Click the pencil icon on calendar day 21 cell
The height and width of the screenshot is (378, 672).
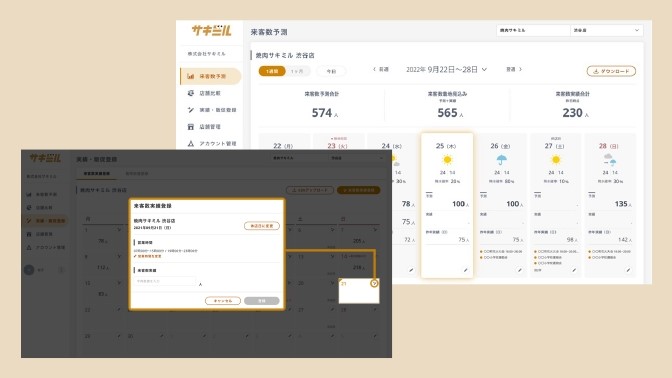(x=374, y=283)
